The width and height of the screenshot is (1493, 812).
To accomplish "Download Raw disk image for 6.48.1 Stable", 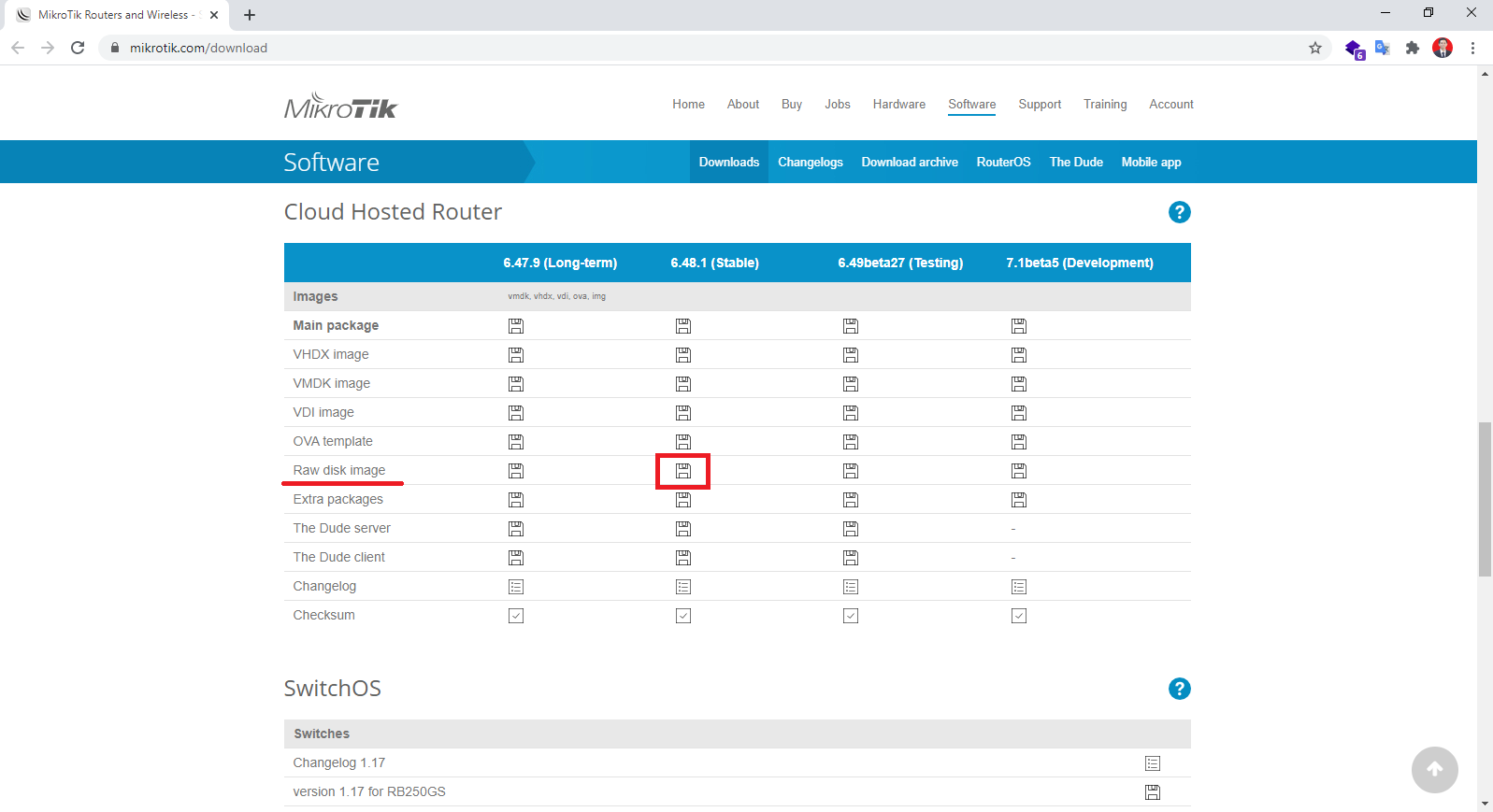I will [x=683, y=471].
